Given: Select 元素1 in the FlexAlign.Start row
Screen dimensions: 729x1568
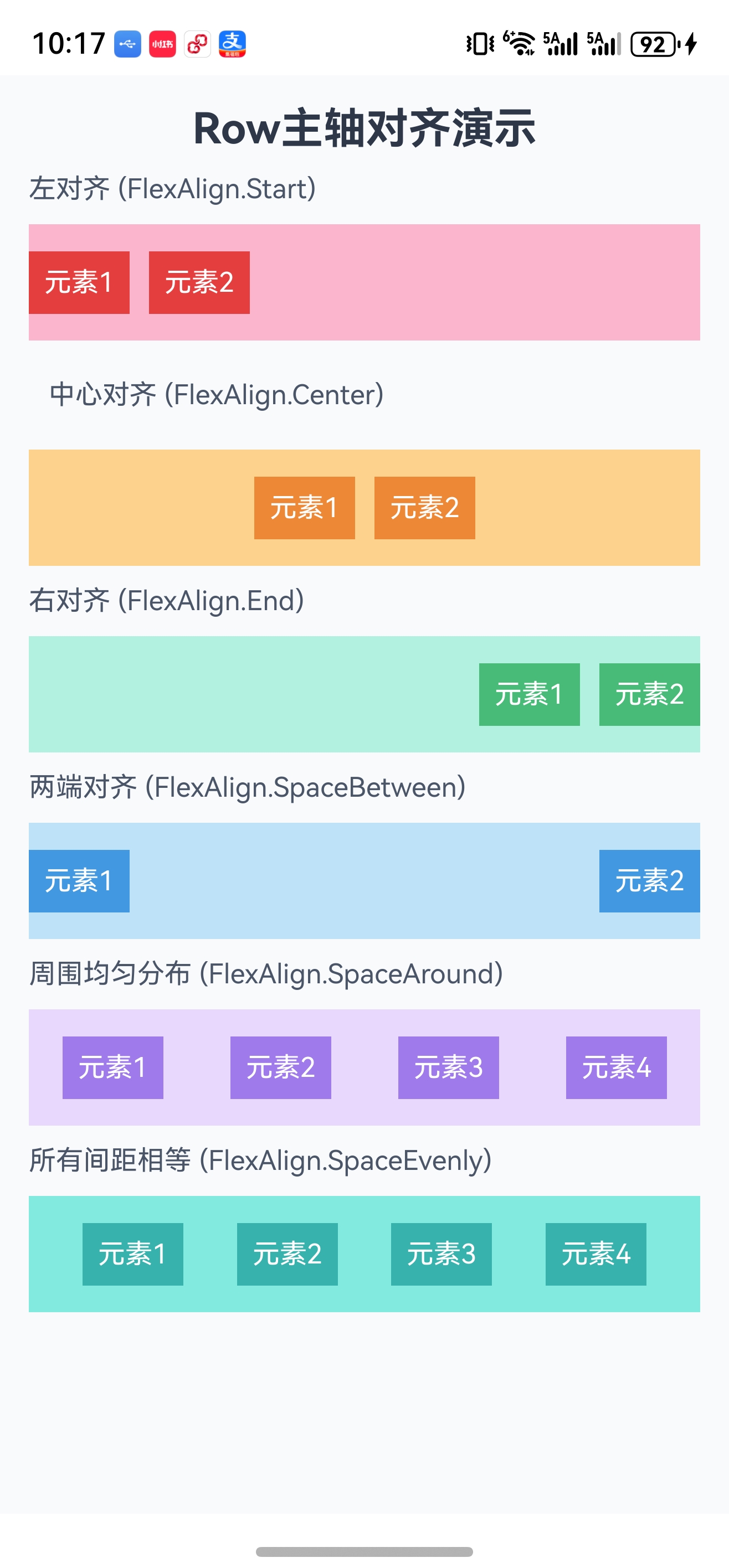Looking at the screenshot, I should click(79, 282).
